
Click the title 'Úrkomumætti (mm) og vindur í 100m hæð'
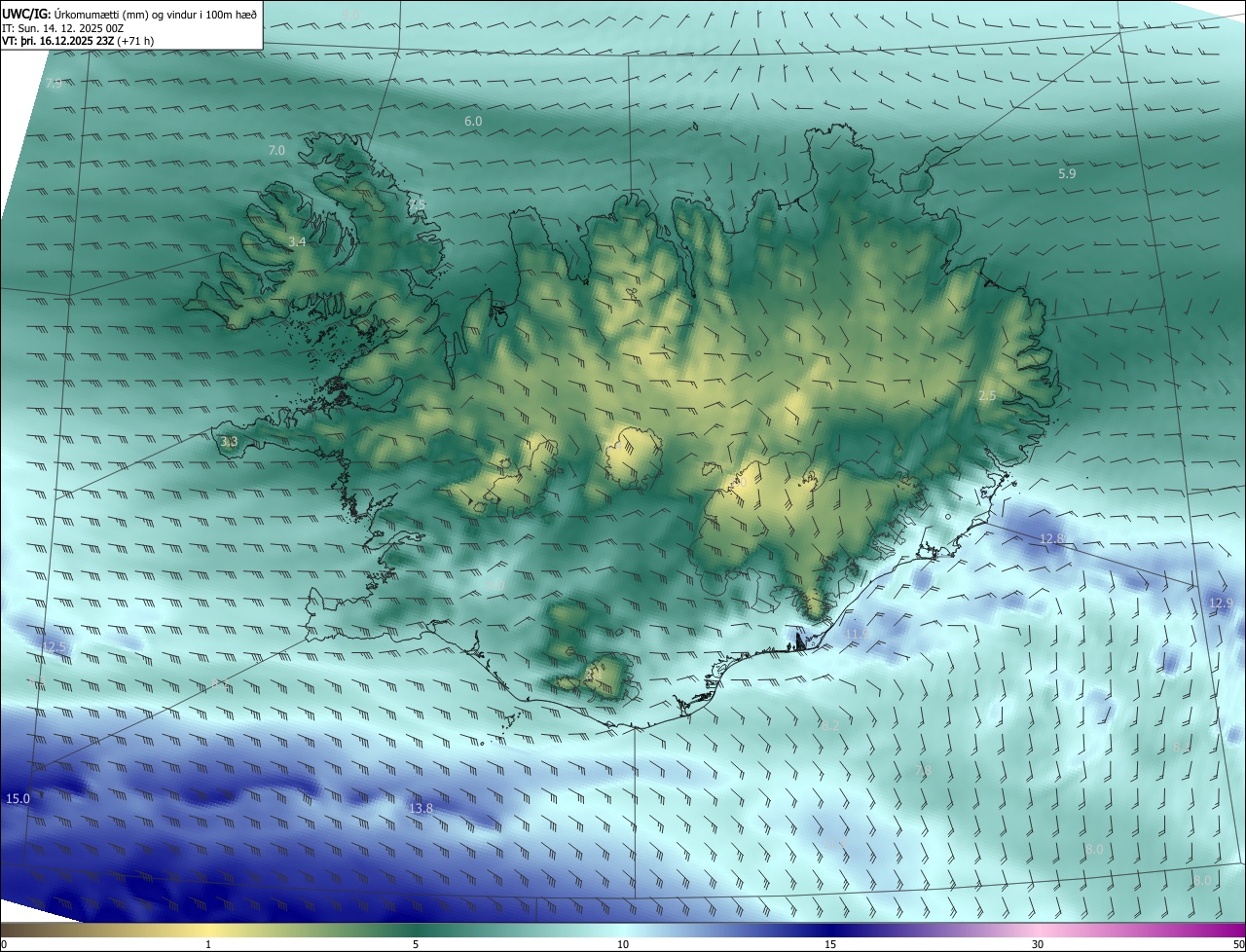point(156,14)
